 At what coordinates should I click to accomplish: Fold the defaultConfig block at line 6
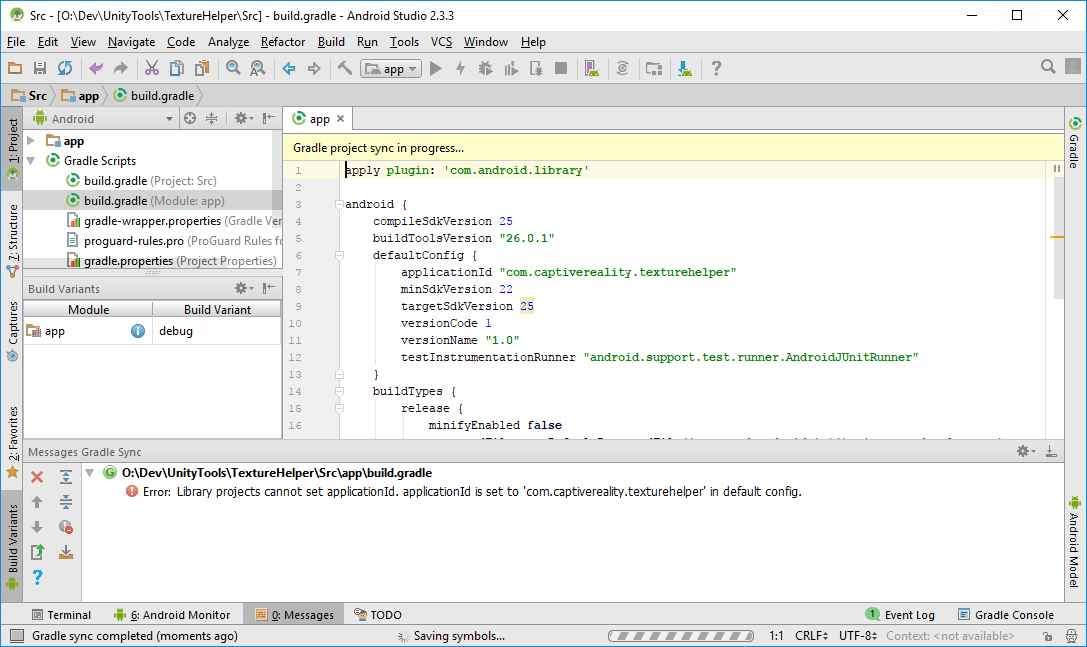[x=339, y=256]
